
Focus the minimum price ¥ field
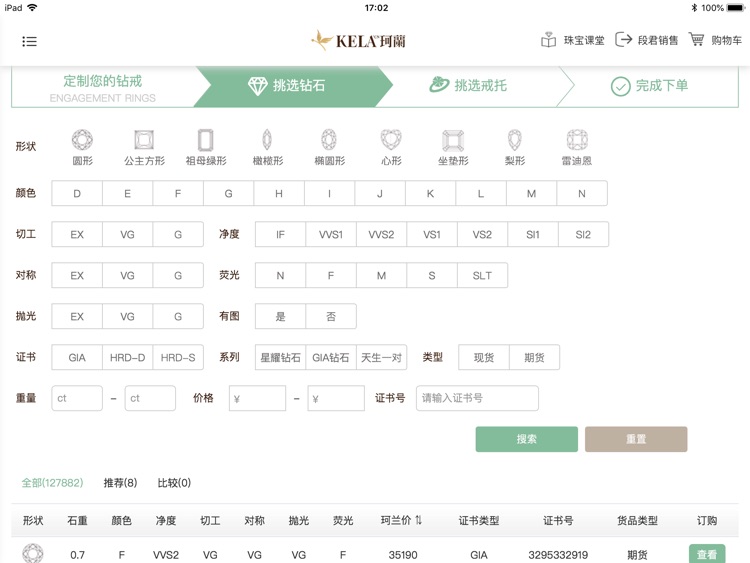tap(257, 398)
